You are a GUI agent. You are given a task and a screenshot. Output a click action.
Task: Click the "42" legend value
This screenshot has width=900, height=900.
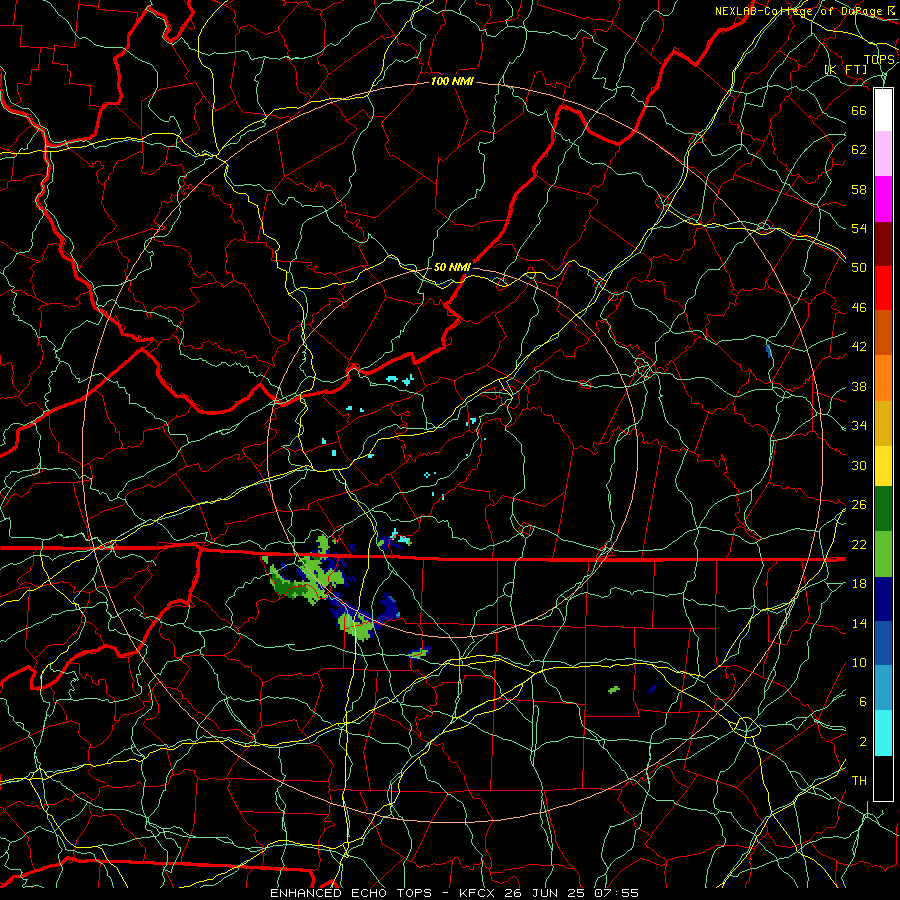click(859, 347)
